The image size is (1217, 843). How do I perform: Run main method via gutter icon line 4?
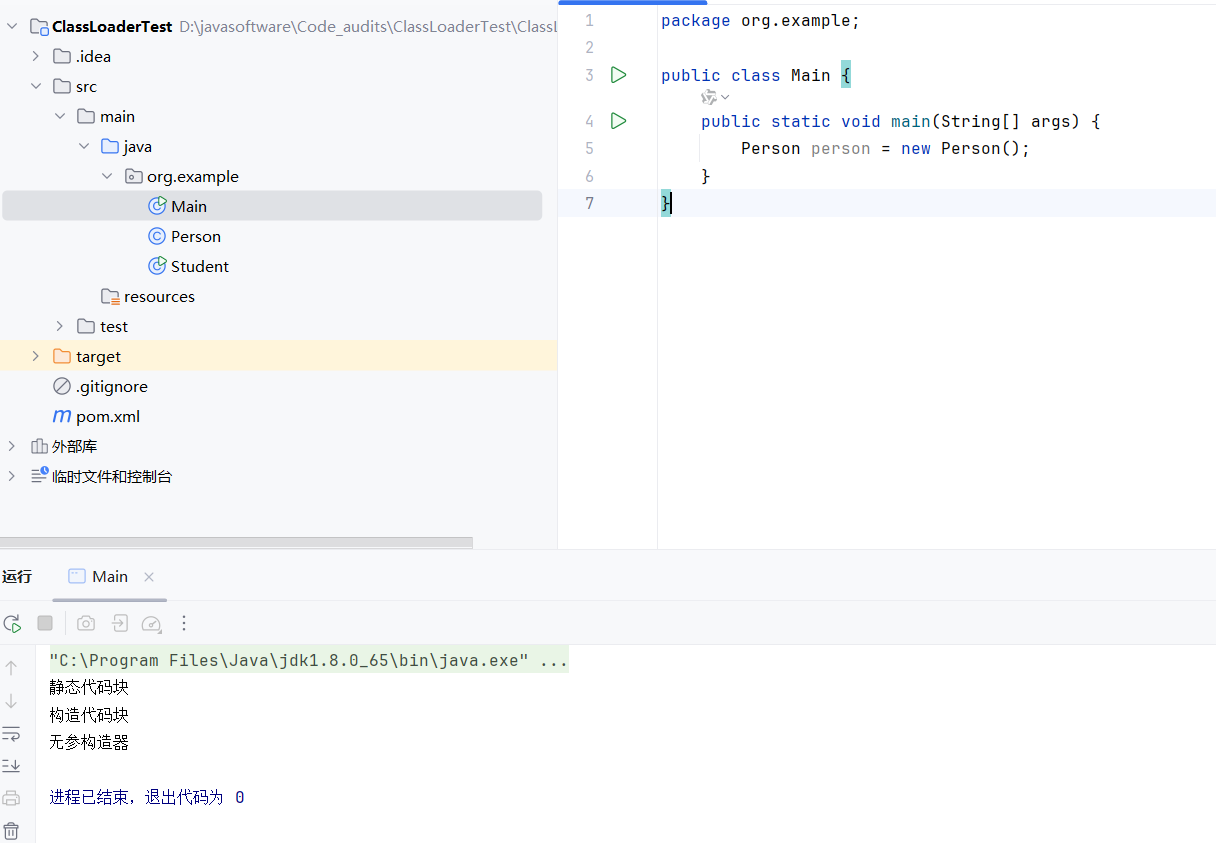coord(619,121)
